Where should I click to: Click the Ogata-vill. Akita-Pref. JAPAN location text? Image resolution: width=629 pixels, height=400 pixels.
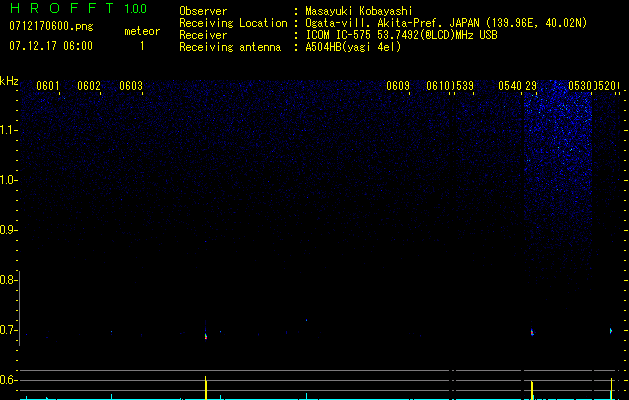pos(446,23)
